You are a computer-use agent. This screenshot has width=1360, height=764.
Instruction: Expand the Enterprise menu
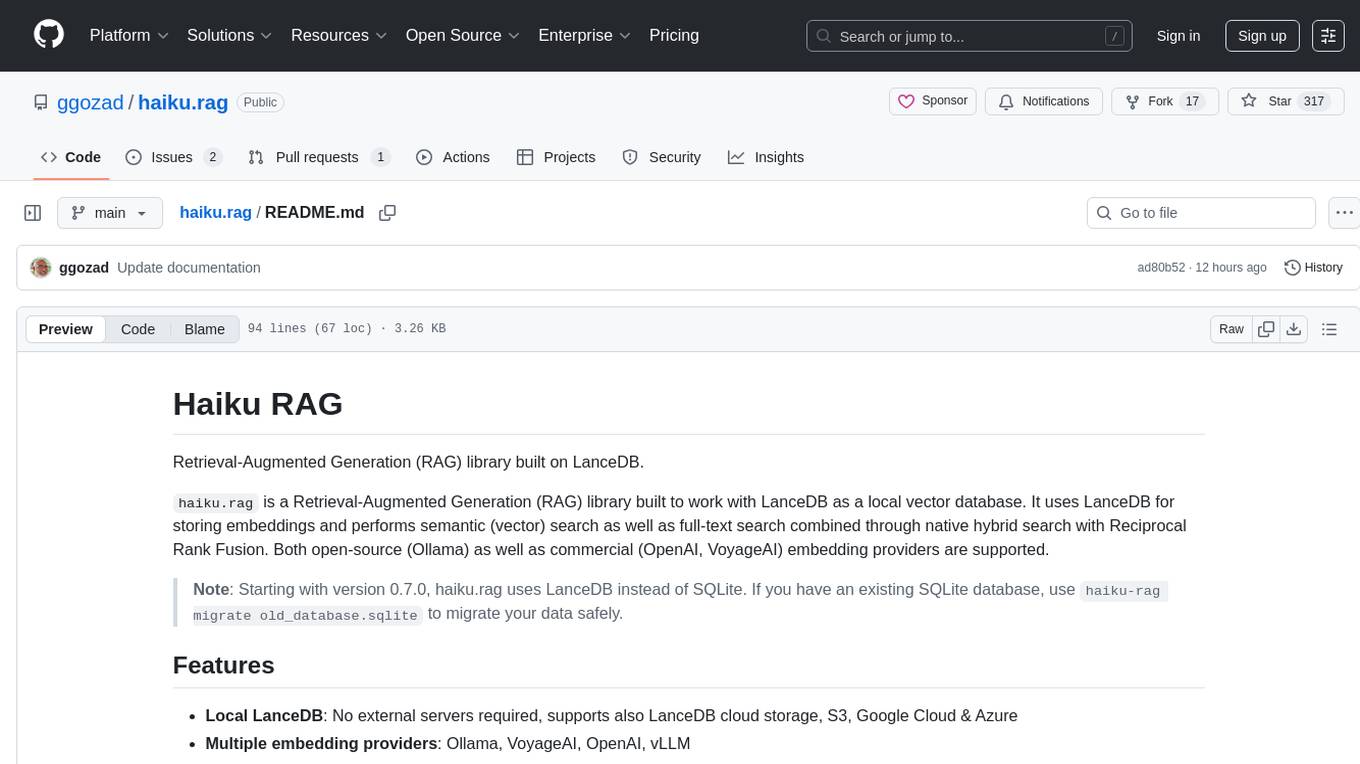tap(584, 35)
